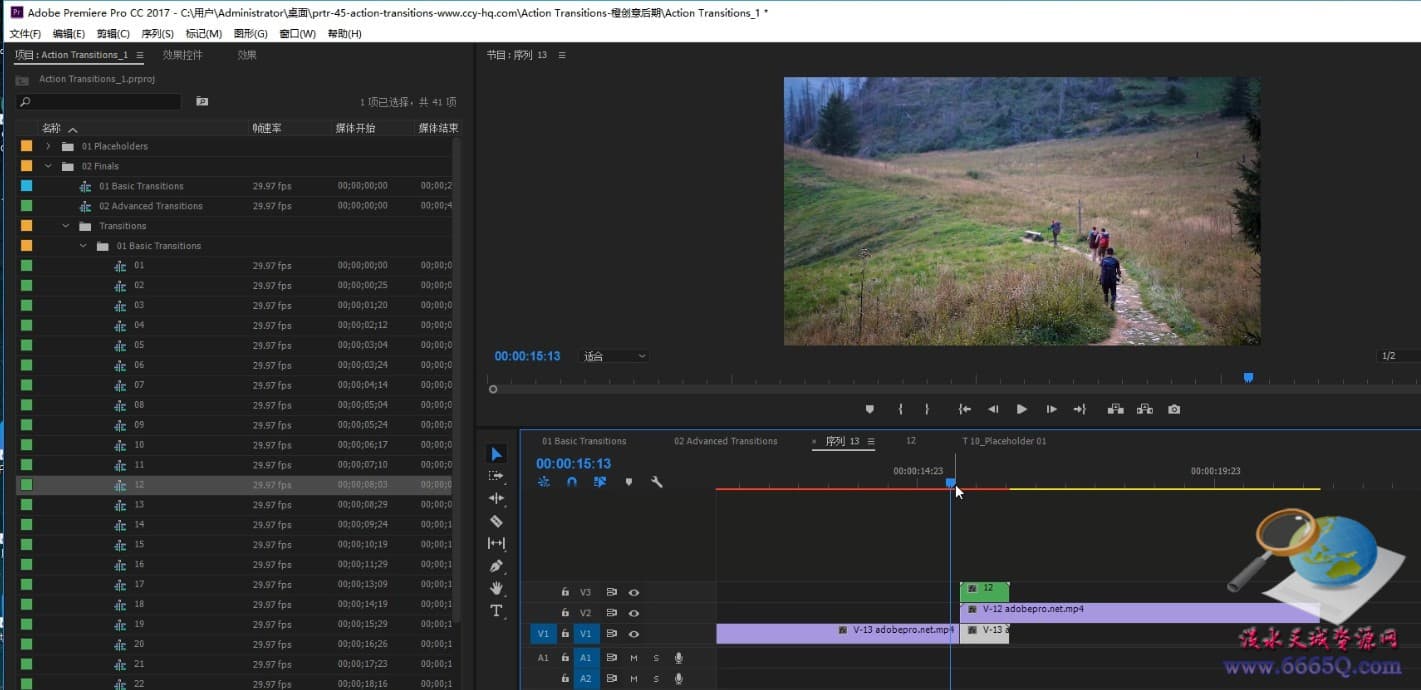
Task: Open the 窗口(W) menu
Action: point(297,34)
